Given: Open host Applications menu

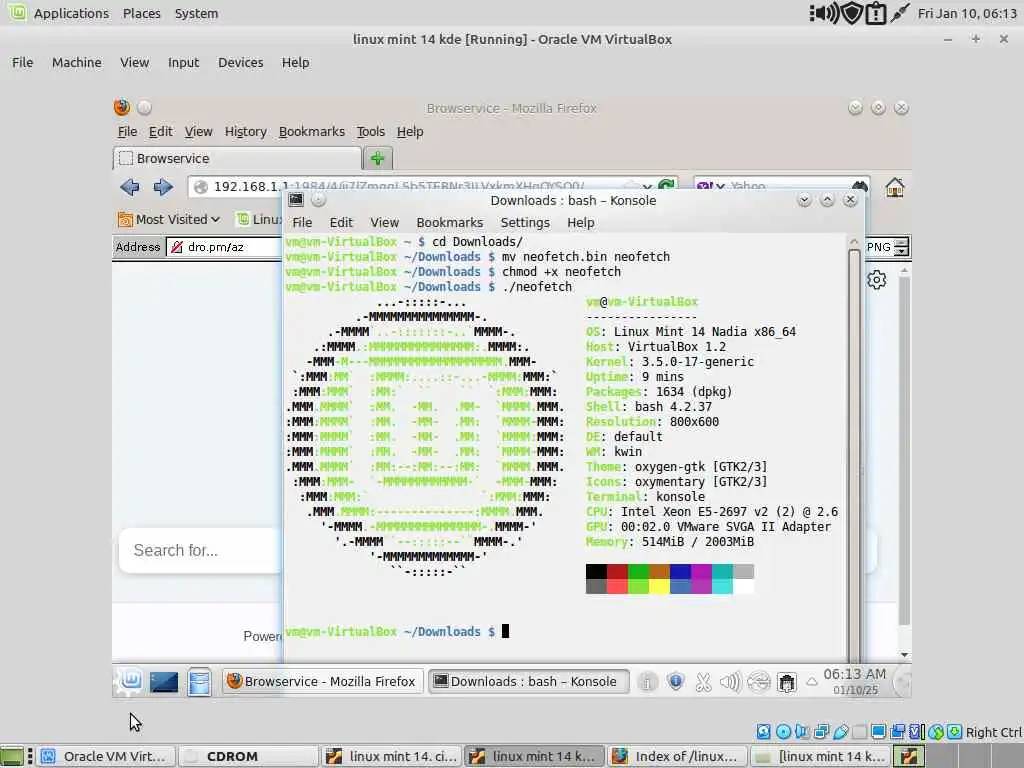Looking at the screenshot, I should [71, 13].
